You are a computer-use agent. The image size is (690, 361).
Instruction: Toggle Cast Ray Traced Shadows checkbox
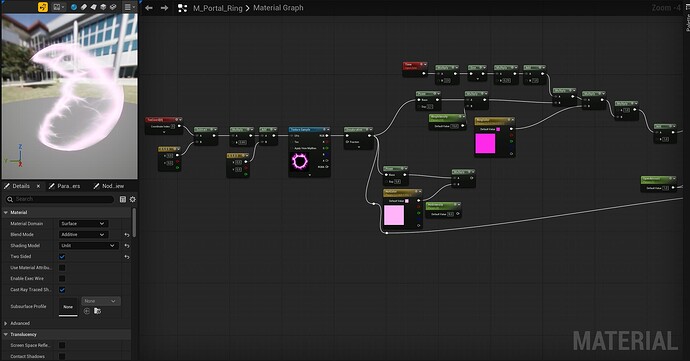click(62, 290)
